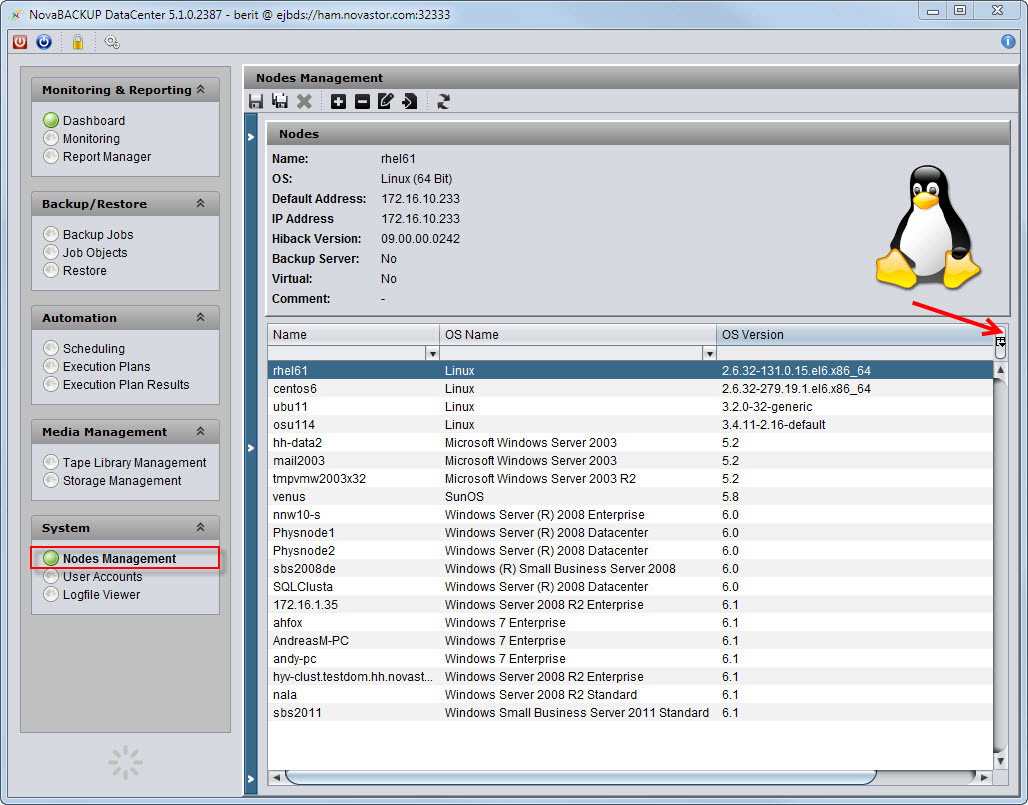Select the hh-data2 node row

pos(630,442)
